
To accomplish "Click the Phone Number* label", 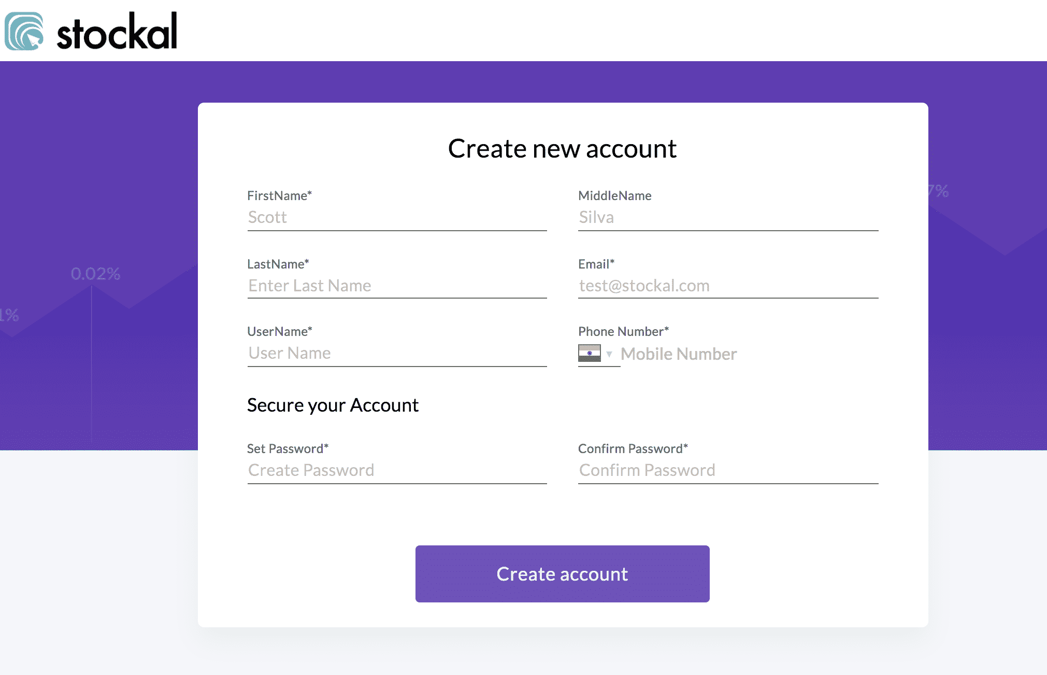I will pos(623,331).
